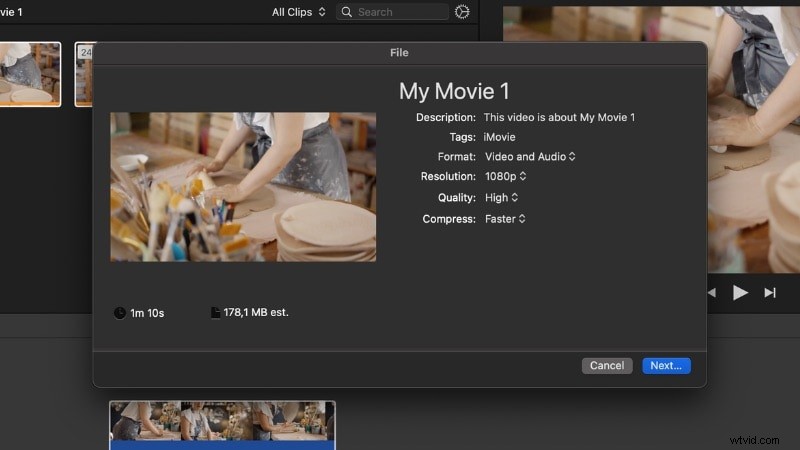Click the My Movie 1 title text
This screenshot has width=800, height=450.
click(454, 91)
